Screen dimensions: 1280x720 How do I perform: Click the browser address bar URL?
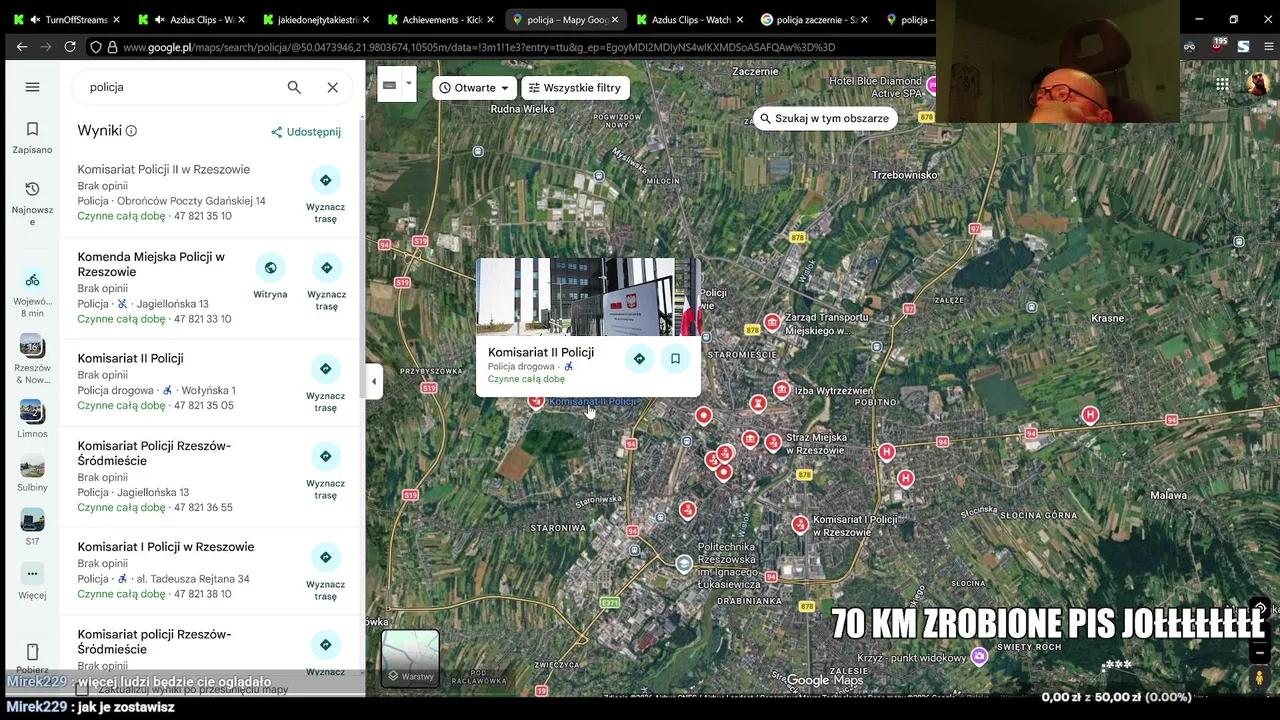(479, 47)
